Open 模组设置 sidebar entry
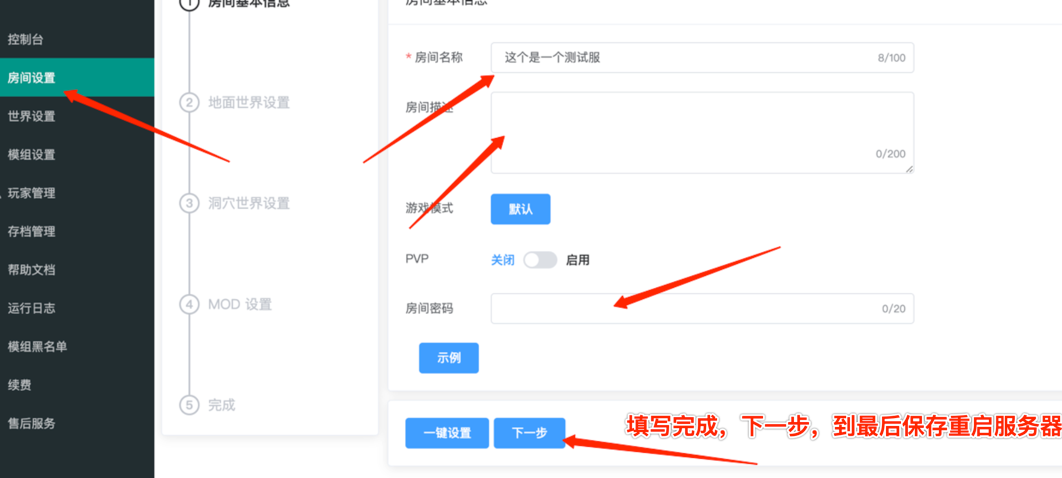 32,155
